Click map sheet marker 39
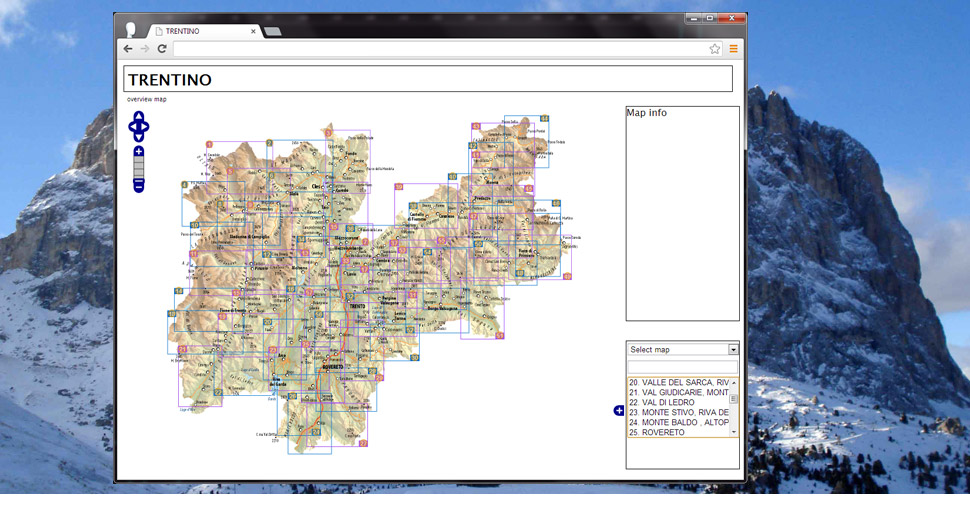This screenshot has width=970, height=511. [398, 186]
